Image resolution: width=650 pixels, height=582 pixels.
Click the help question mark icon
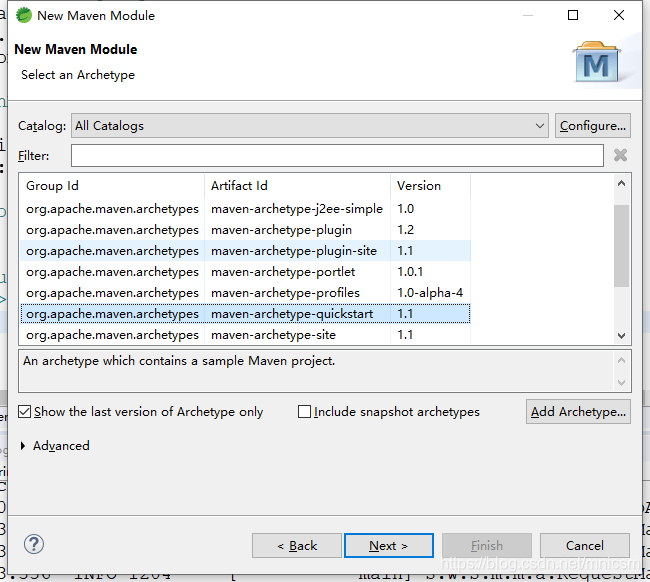pos(34,544)
